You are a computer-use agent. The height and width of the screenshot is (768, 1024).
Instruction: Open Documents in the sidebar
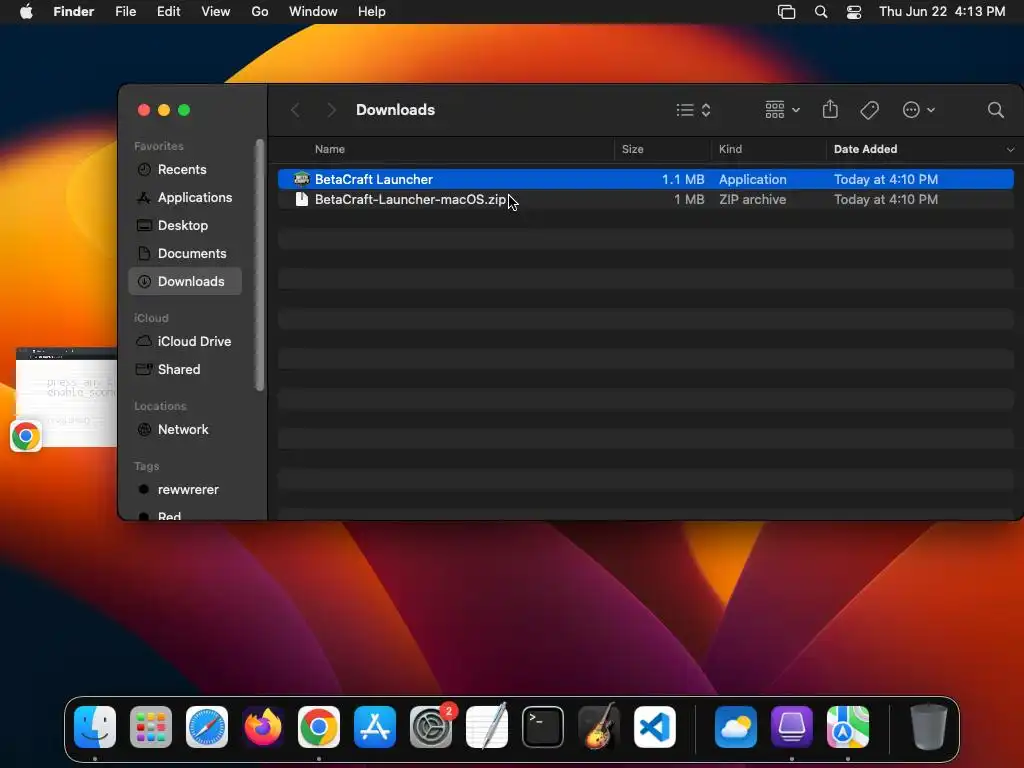click(185, 254)
